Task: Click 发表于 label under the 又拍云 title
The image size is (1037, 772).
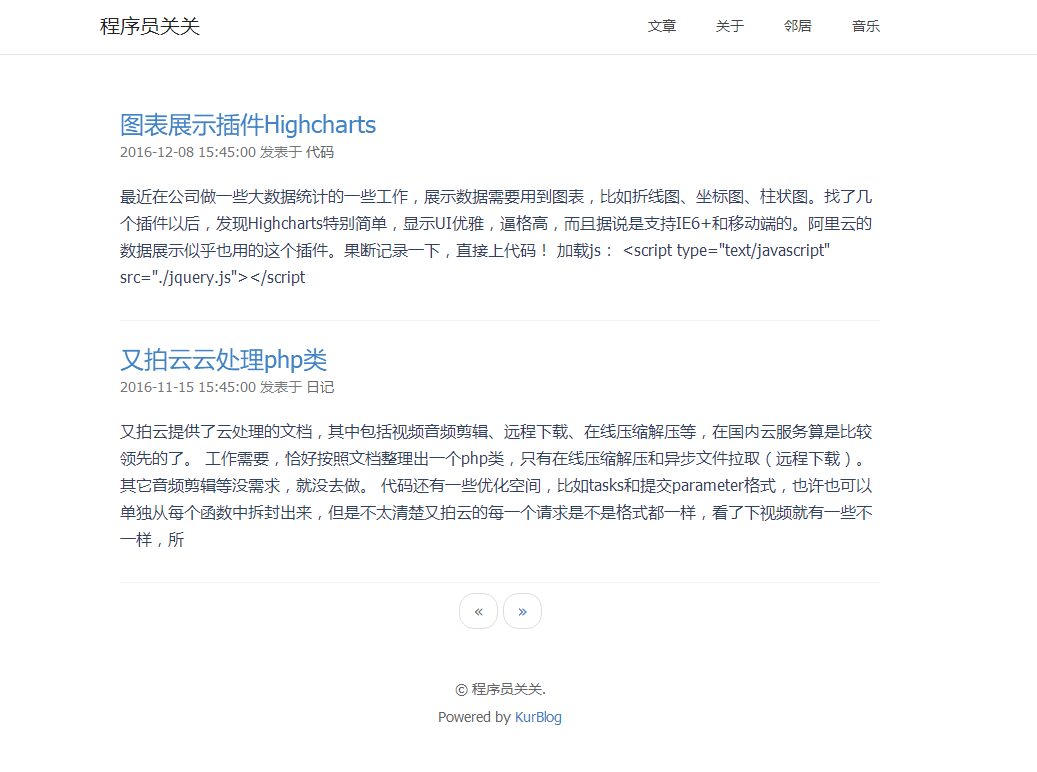Action: tap(280, 388)
